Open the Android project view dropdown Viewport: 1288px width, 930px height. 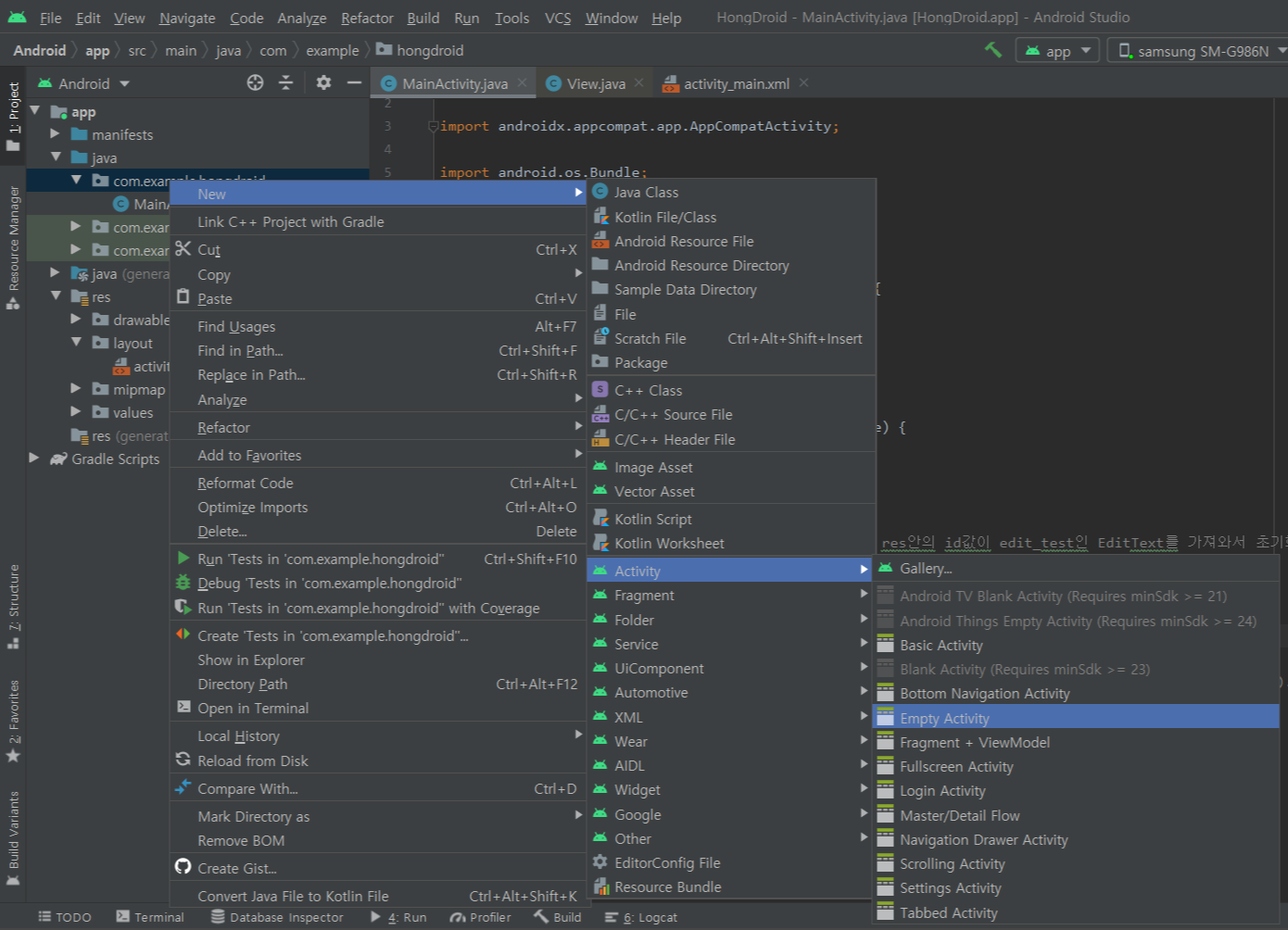[83, 83]
